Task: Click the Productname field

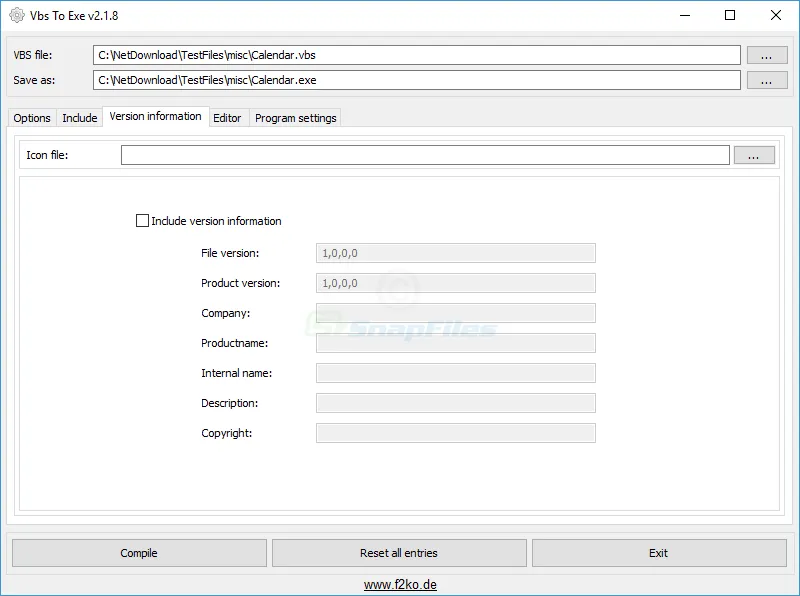Action: [456, 343]
